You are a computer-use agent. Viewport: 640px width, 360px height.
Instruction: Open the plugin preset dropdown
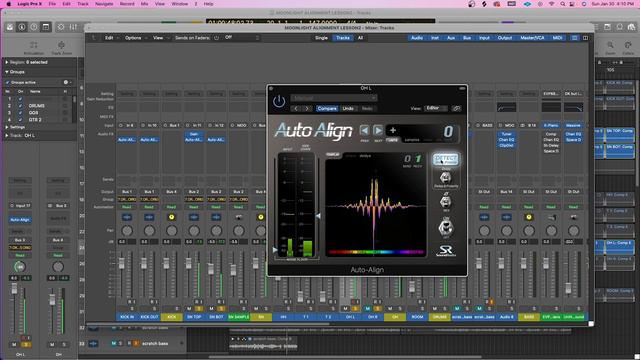pyautogui.click(x=334, y=98)
